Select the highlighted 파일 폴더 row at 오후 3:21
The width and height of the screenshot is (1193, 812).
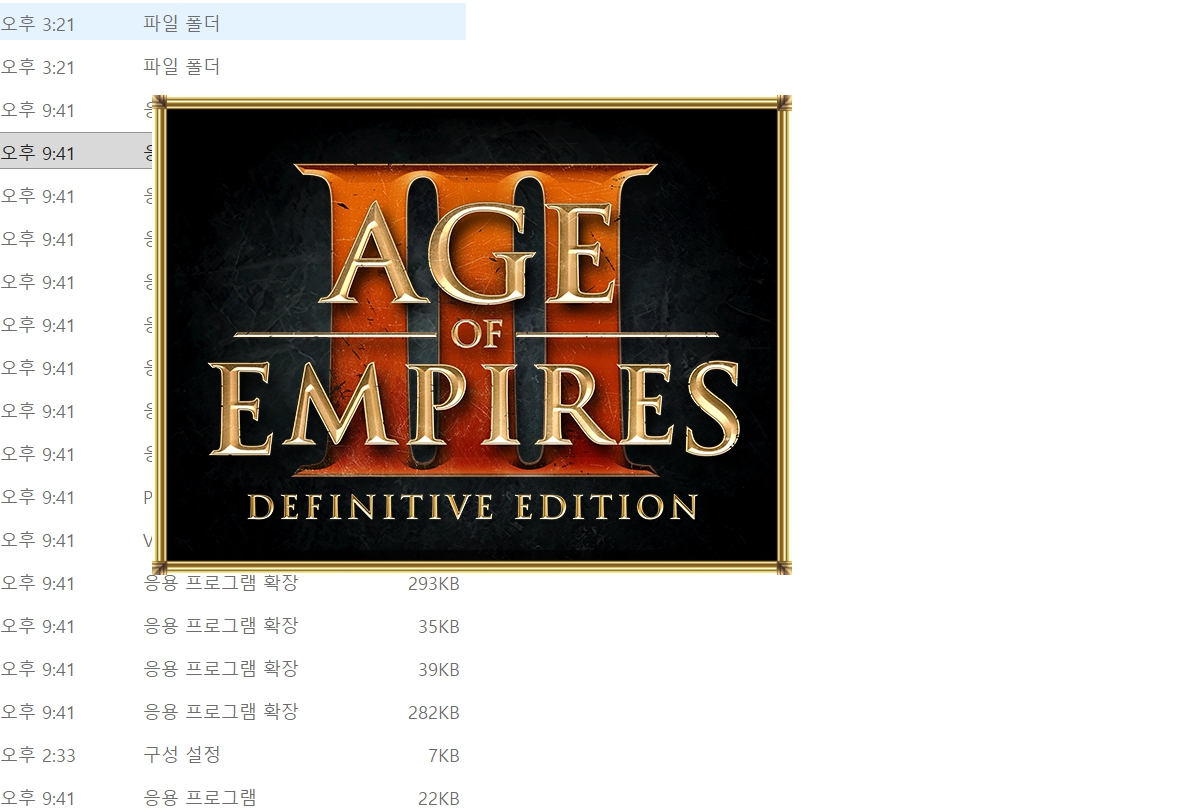point(232,22)
